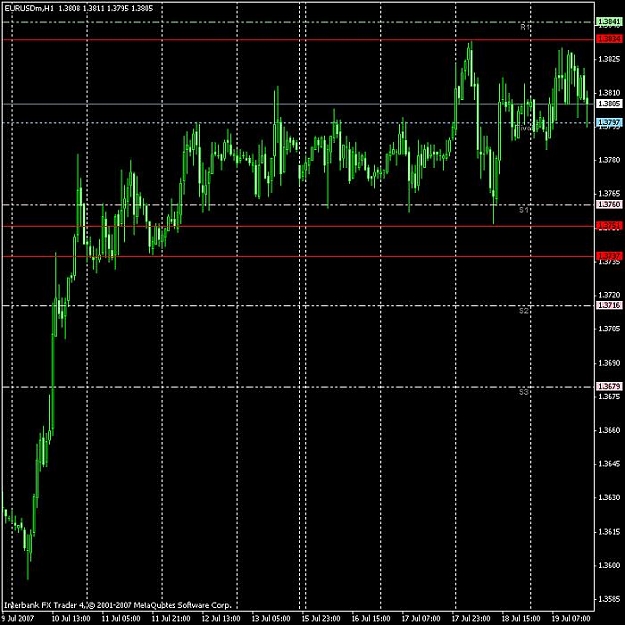Click the 12 Jul 13:00 time label
The image size is (625, 625).
pyautogui.click(x=221, y=619)
